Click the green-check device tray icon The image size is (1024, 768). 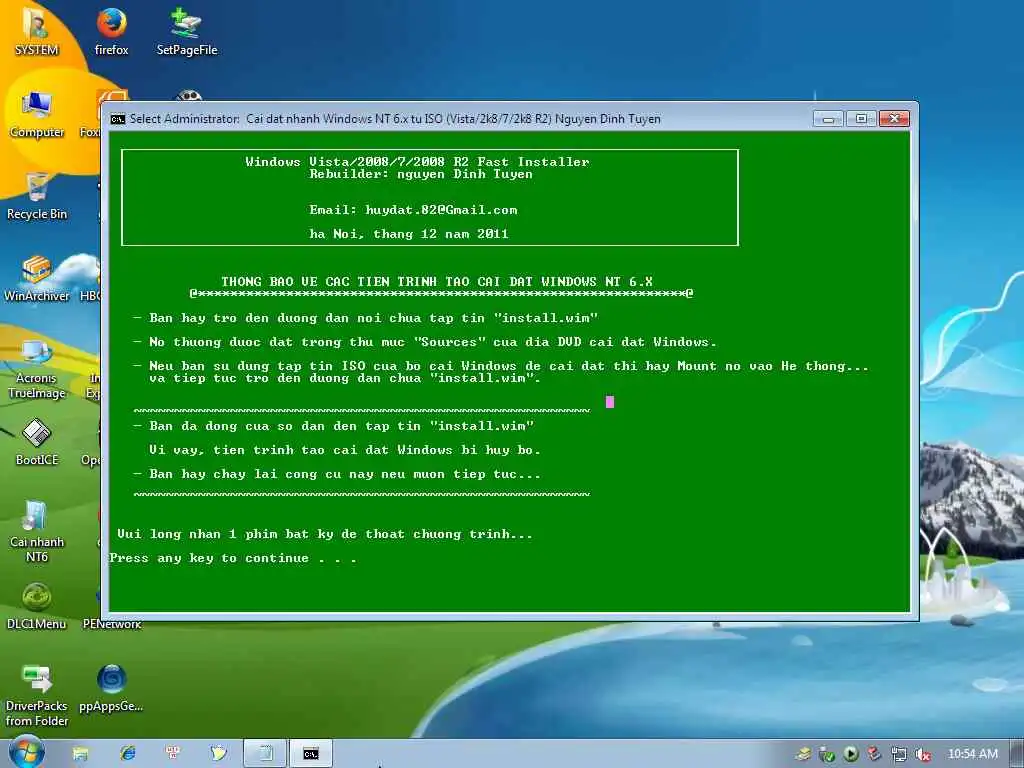coord(827,754)
